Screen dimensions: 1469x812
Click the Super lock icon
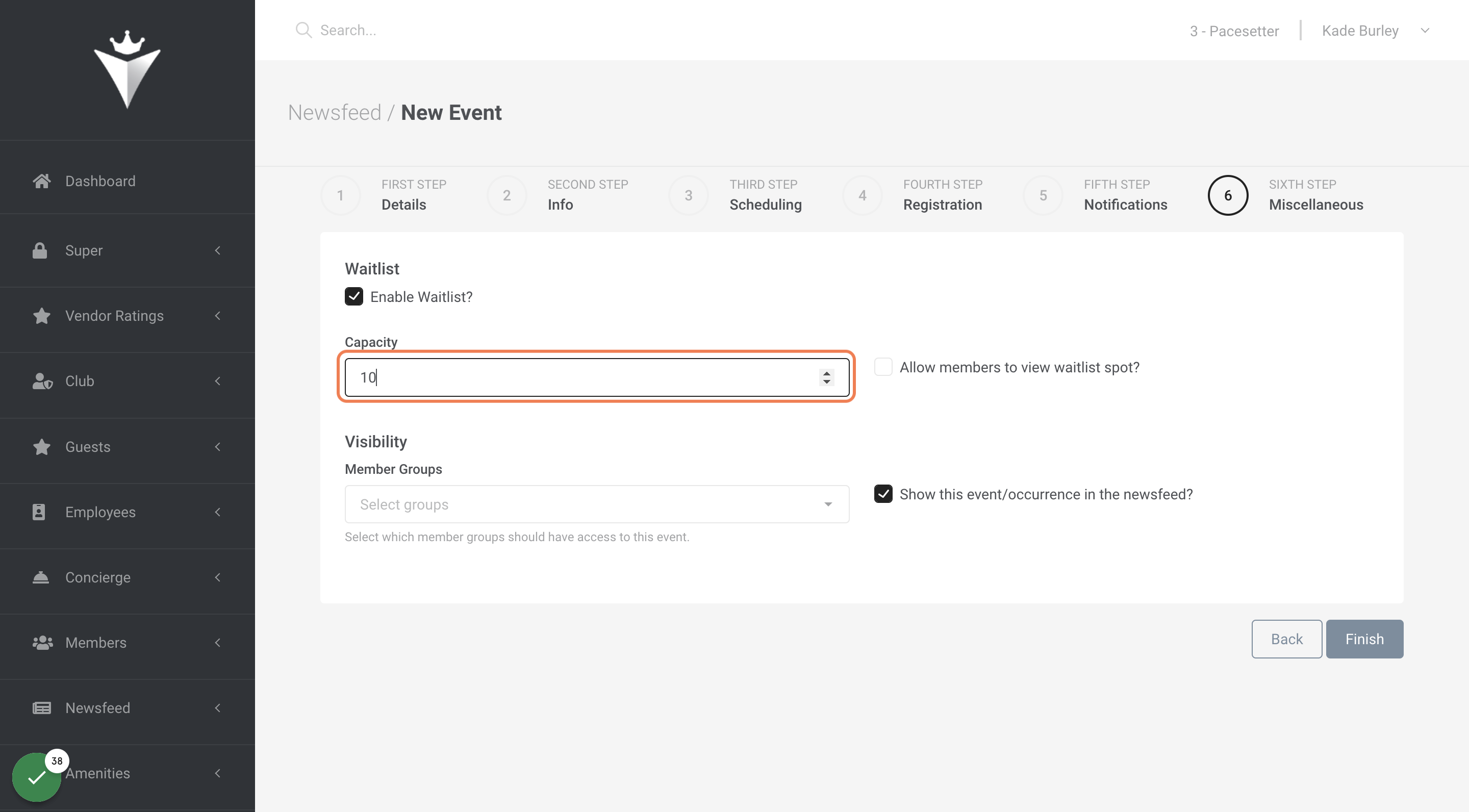(x=40, y=250)
